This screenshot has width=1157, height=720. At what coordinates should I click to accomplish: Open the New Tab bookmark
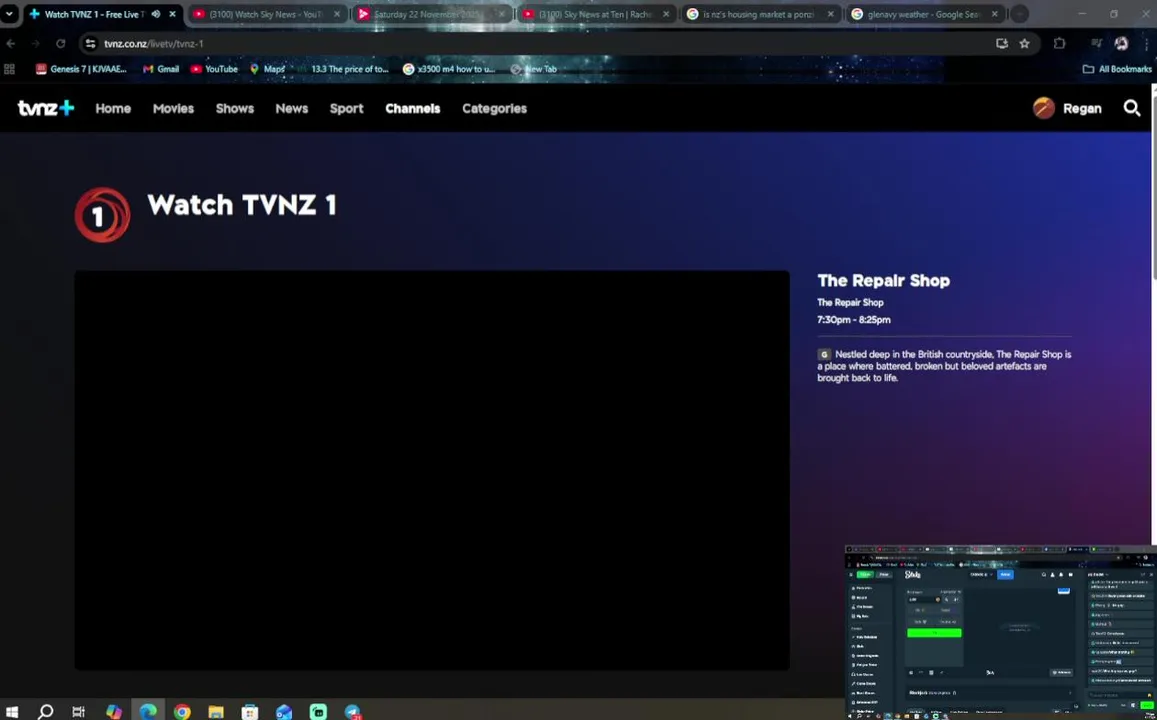[533, 69]
